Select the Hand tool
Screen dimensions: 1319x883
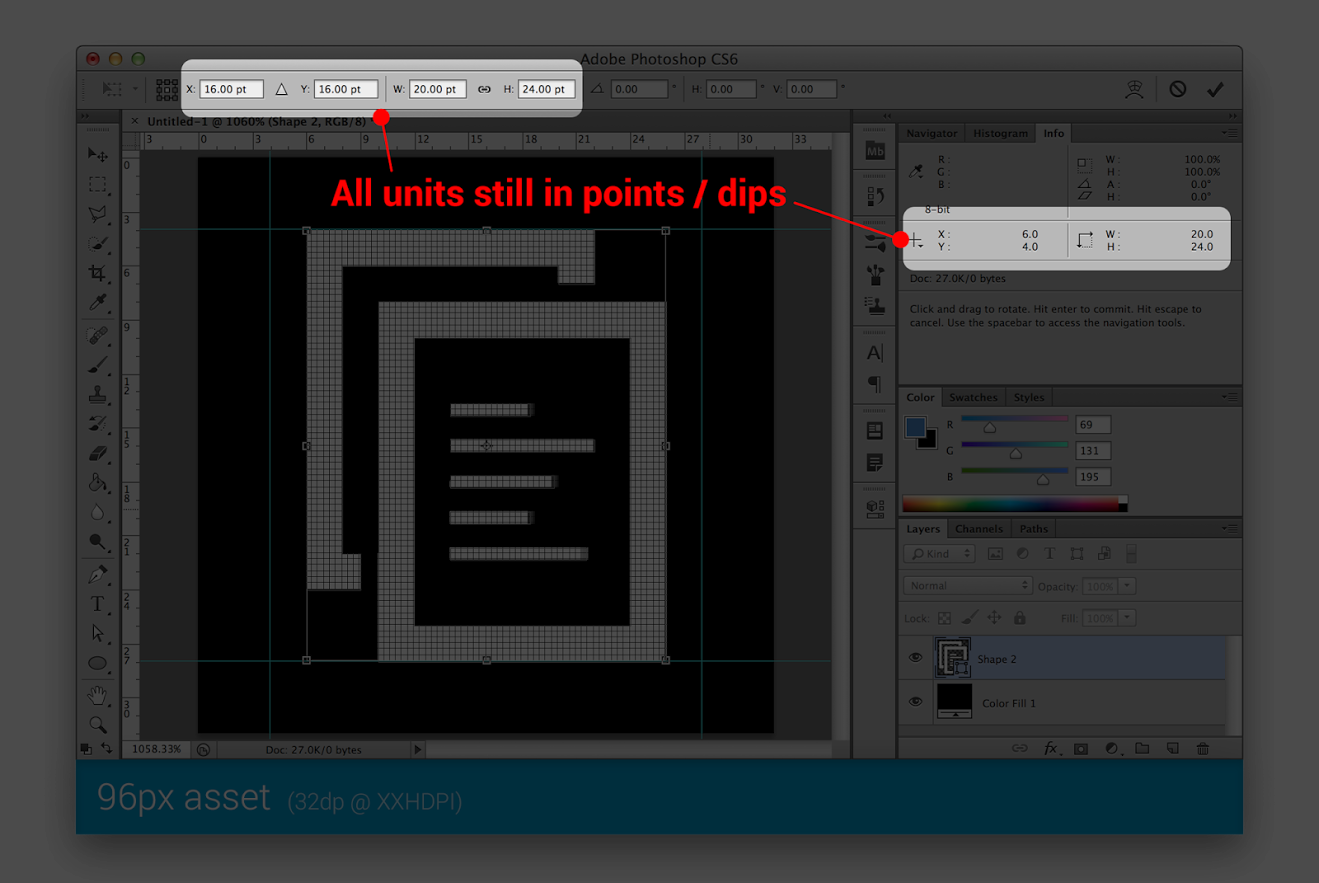click(x=97, y=694)
